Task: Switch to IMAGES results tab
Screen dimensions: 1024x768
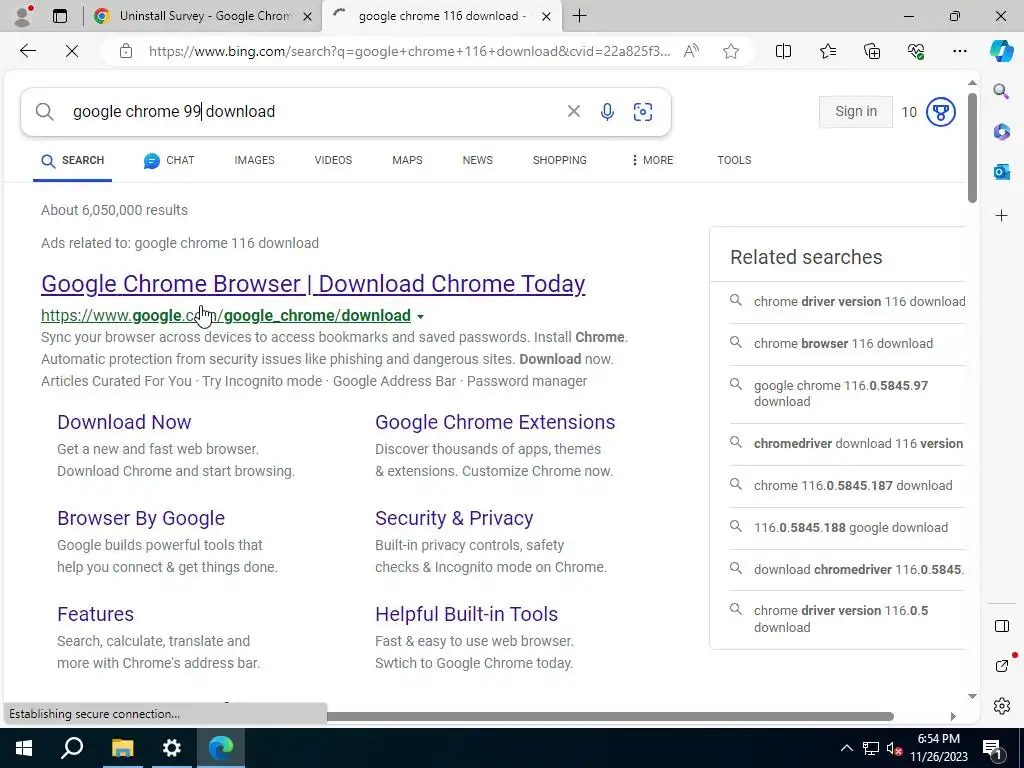Action: coord(254,160)
